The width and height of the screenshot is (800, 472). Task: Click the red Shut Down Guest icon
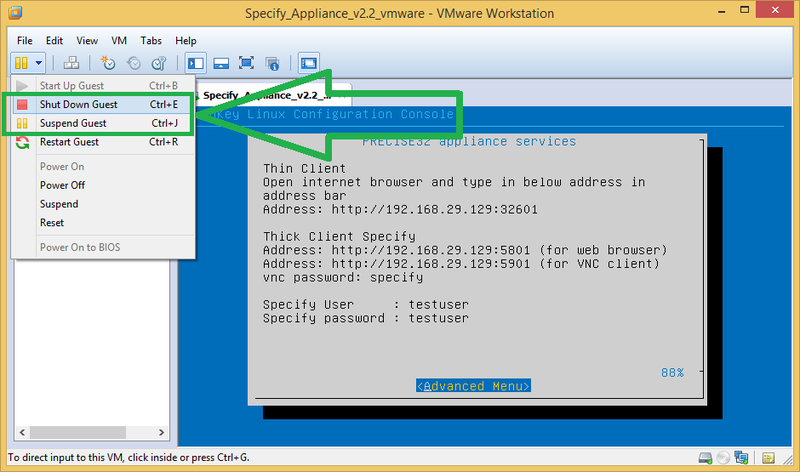pyautogui.click(x=22, y=105)
